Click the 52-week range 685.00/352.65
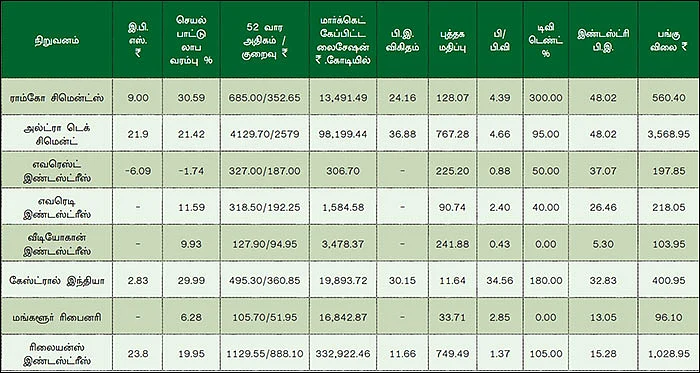This screenshot has width=700, height=373. pyautogui.click(x=265, y=97)
